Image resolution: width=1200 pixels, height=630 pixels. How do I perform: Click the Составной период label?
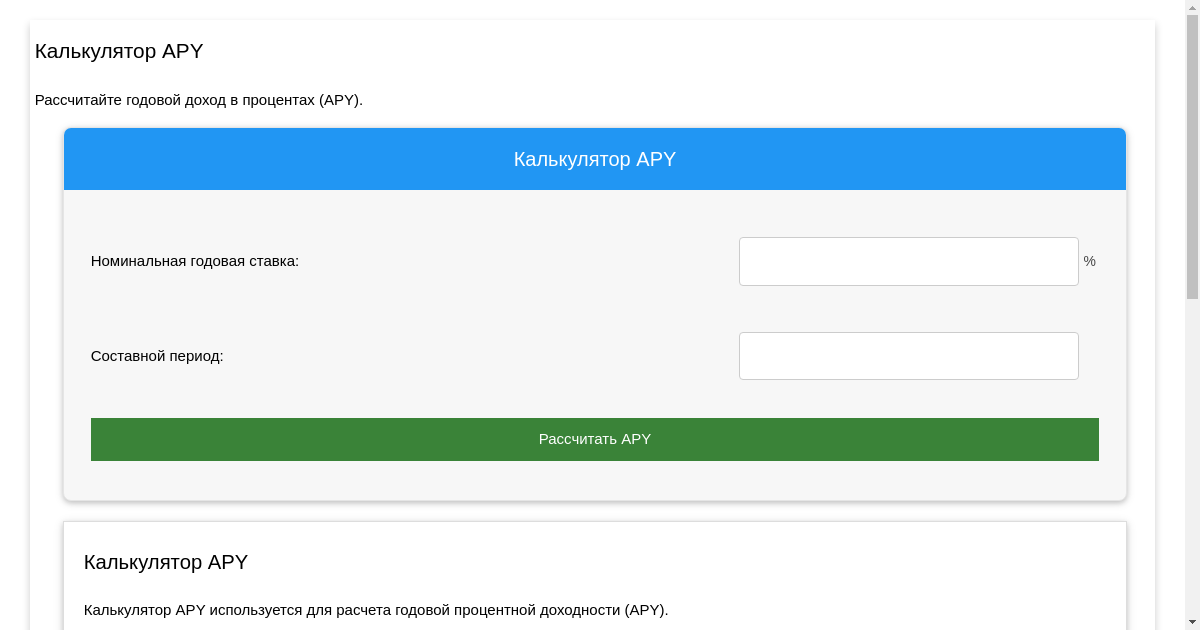coord(157,356)
